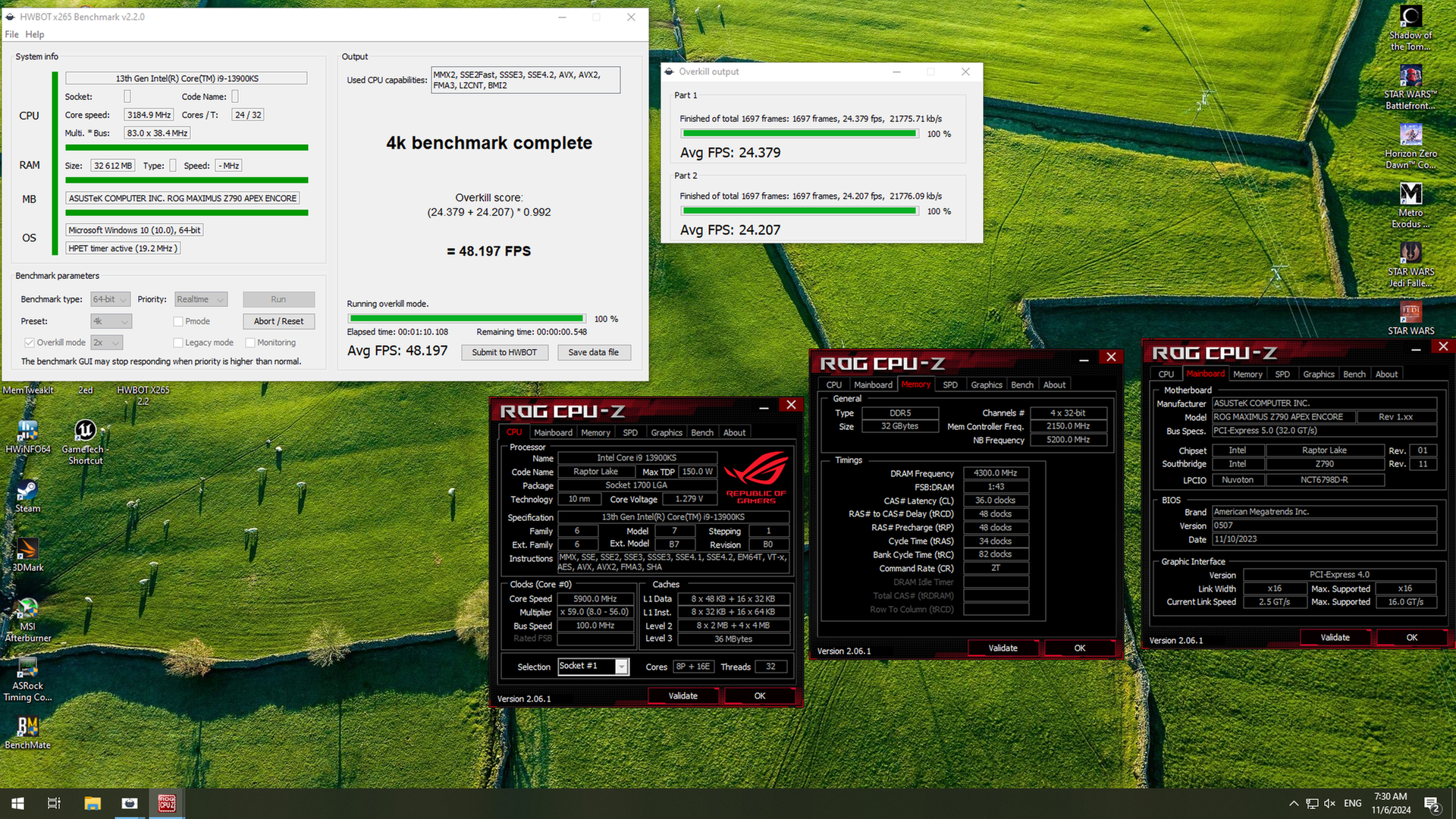Click OK in the Memory CPU-Z window
This screenshot has width=1456, height=819.
(1080, 648)
